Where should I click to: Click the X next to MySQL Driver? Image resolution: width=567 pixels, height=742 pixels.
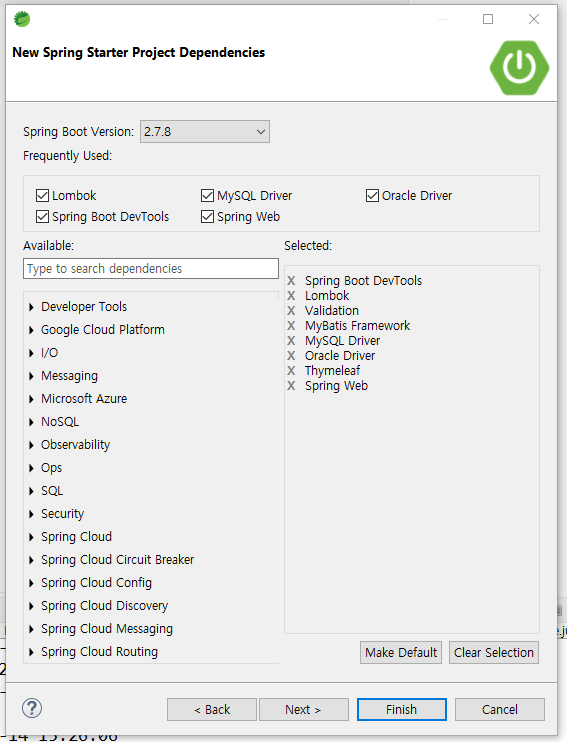click(291, 341)
